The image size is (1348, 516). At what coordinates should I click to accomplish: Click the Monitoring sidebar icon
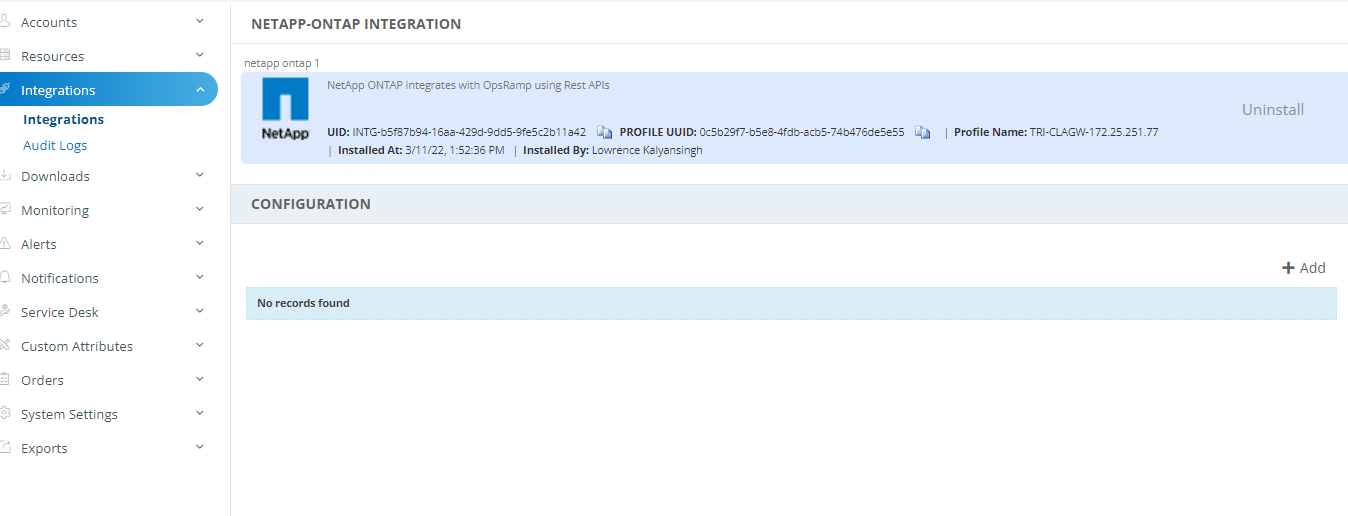[5, 210]
